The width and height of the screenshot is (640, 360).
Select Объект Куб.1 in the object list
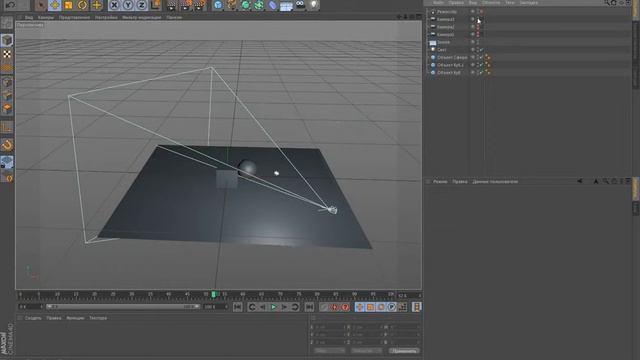[450, 65]
